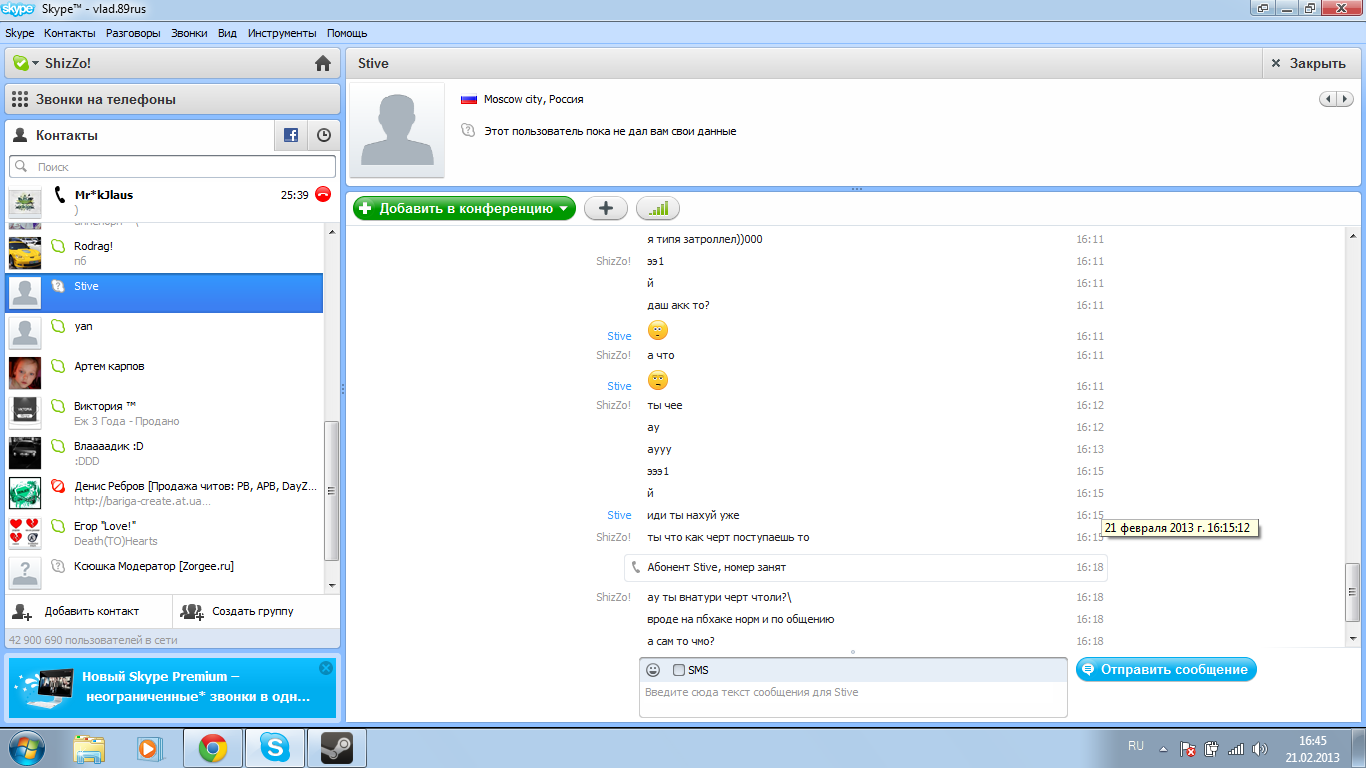Image resolution: width=1366 pixels, height=768 pixels.
Task: Open the Контакты menu
Action: 70,33
